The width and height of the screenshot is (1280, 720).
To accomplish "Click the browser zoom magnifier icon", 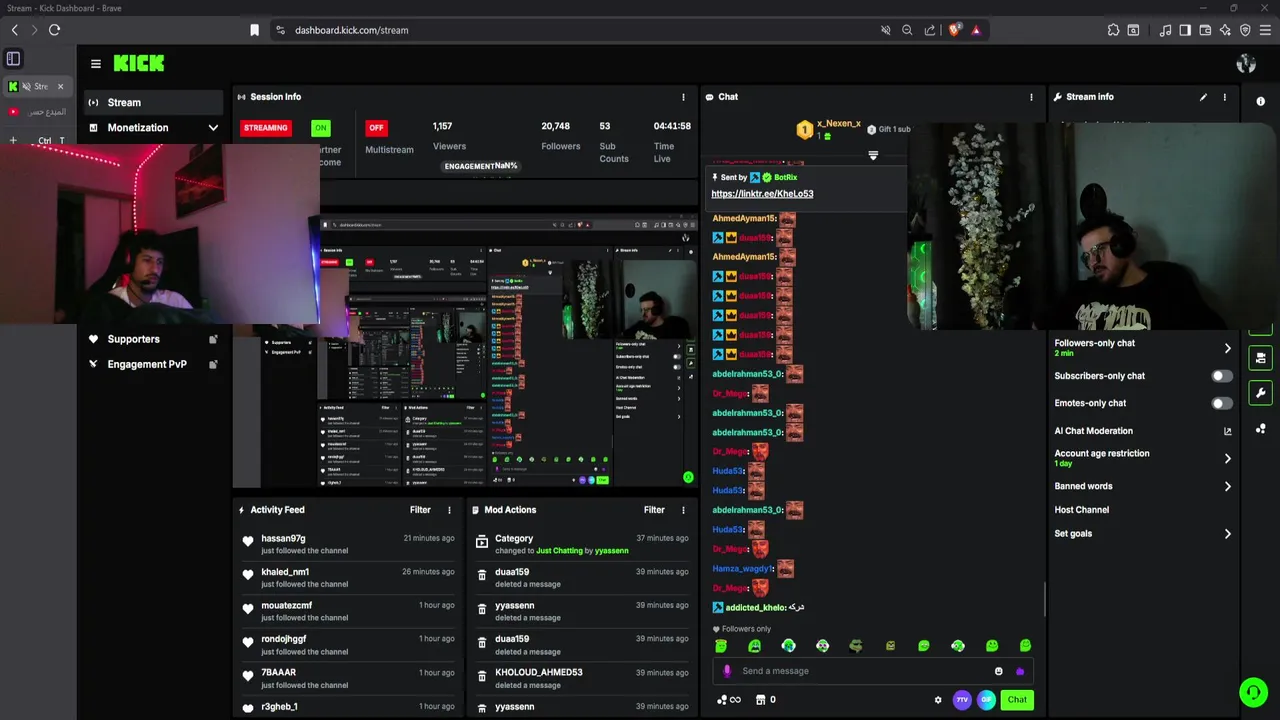I will [907, 30].
